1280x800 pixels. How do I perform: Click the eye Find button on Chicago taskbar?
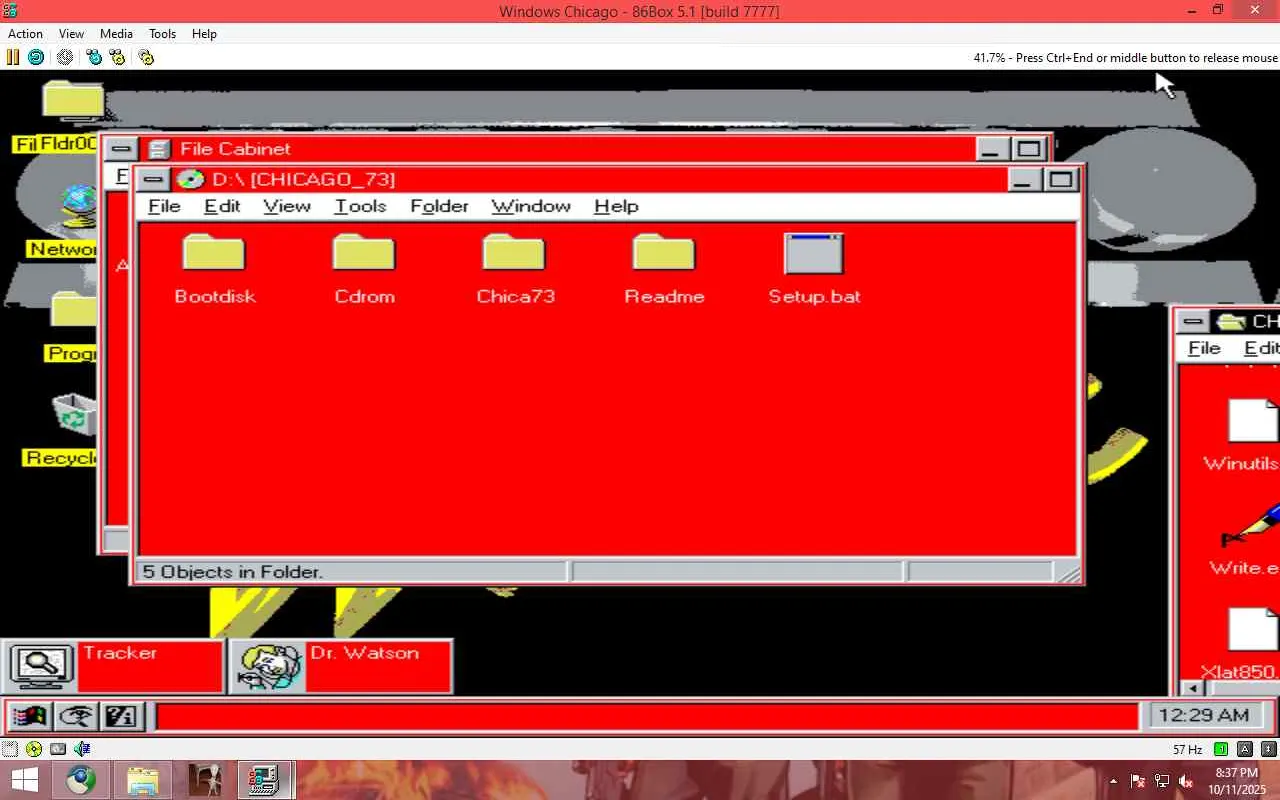[x=75, y=716]
